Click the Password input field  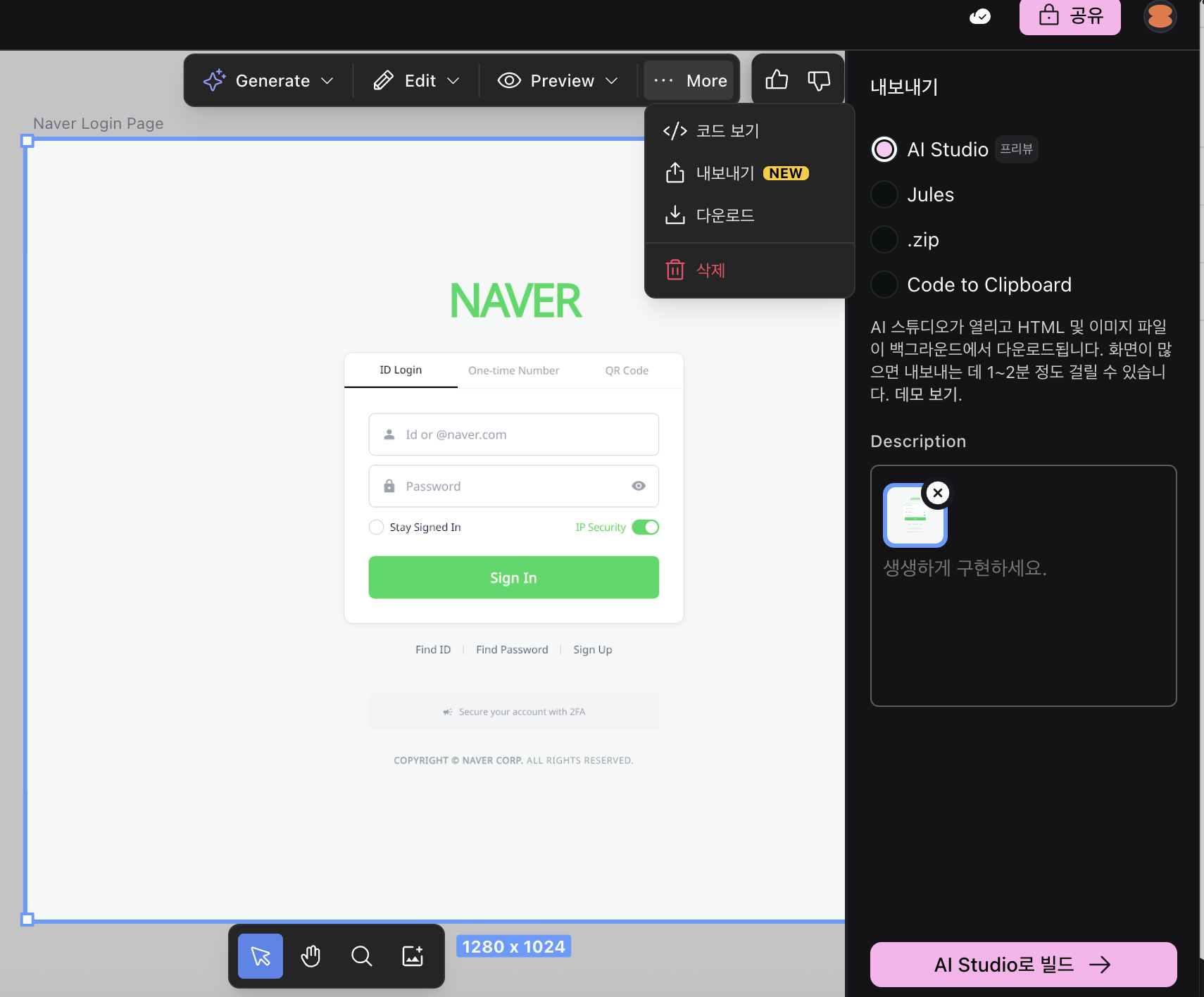coord(514,486)
